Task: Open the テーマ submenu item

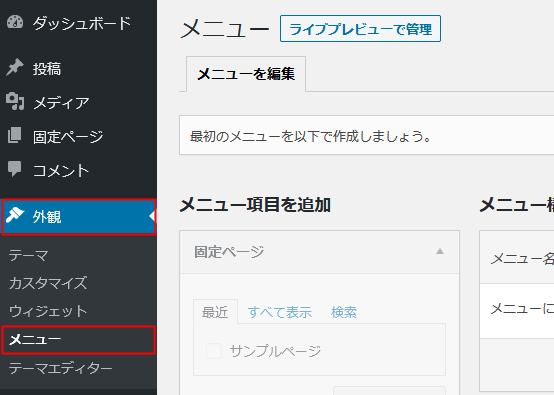Action: (x=29, y=255)
